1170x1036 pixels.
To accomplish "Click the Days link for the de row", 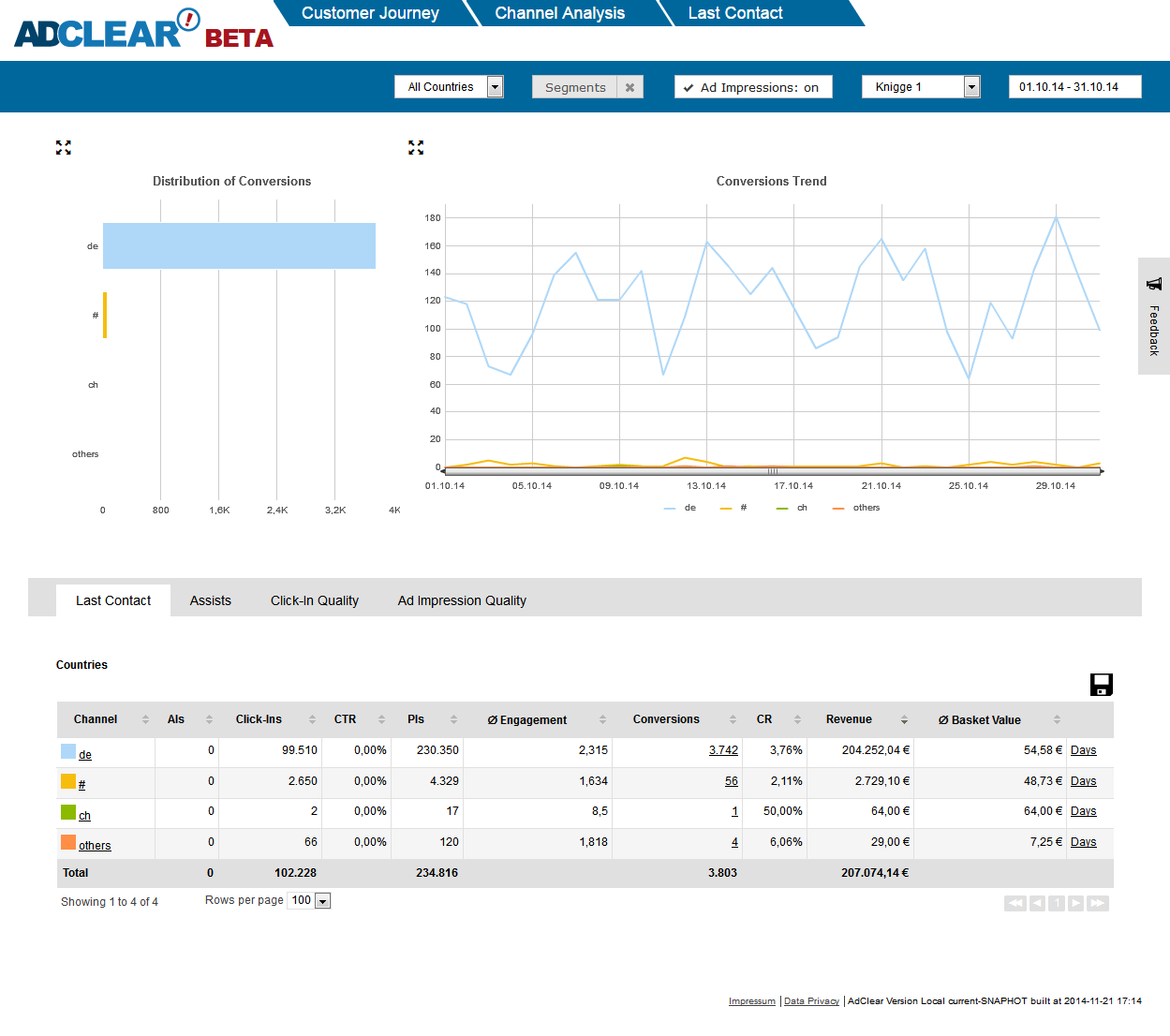I will click(x=1083, y=750).
